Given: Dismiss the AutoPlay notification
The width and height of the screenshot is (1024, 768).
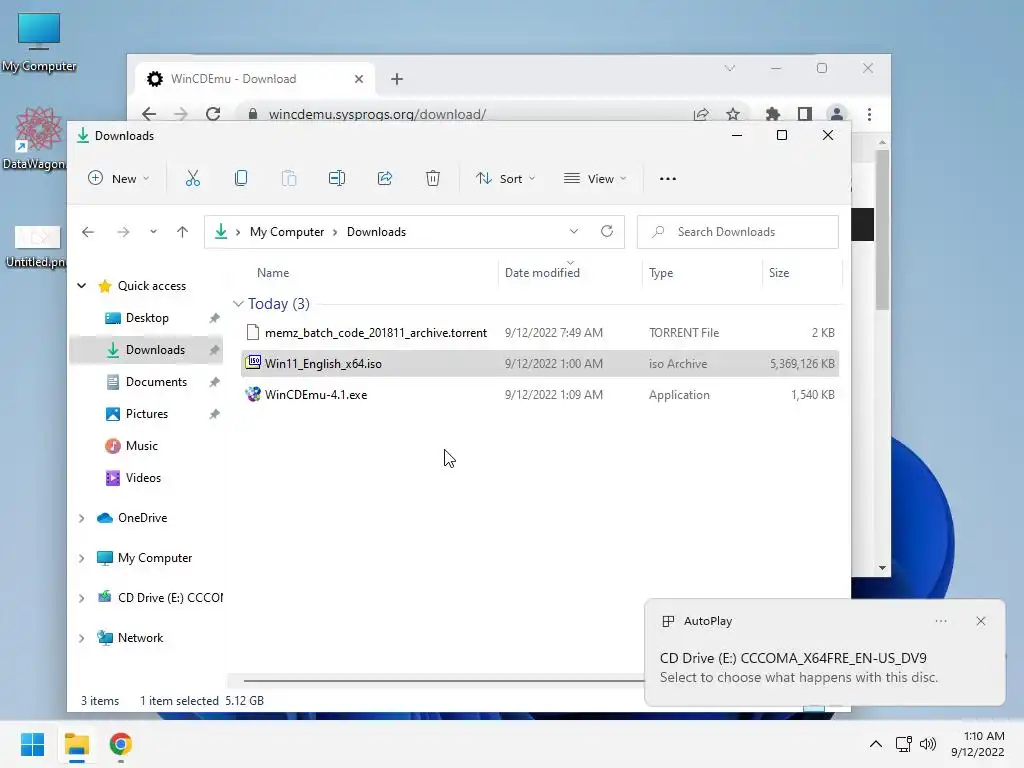Looking at the screenshot, I should [x=980, y=621].
